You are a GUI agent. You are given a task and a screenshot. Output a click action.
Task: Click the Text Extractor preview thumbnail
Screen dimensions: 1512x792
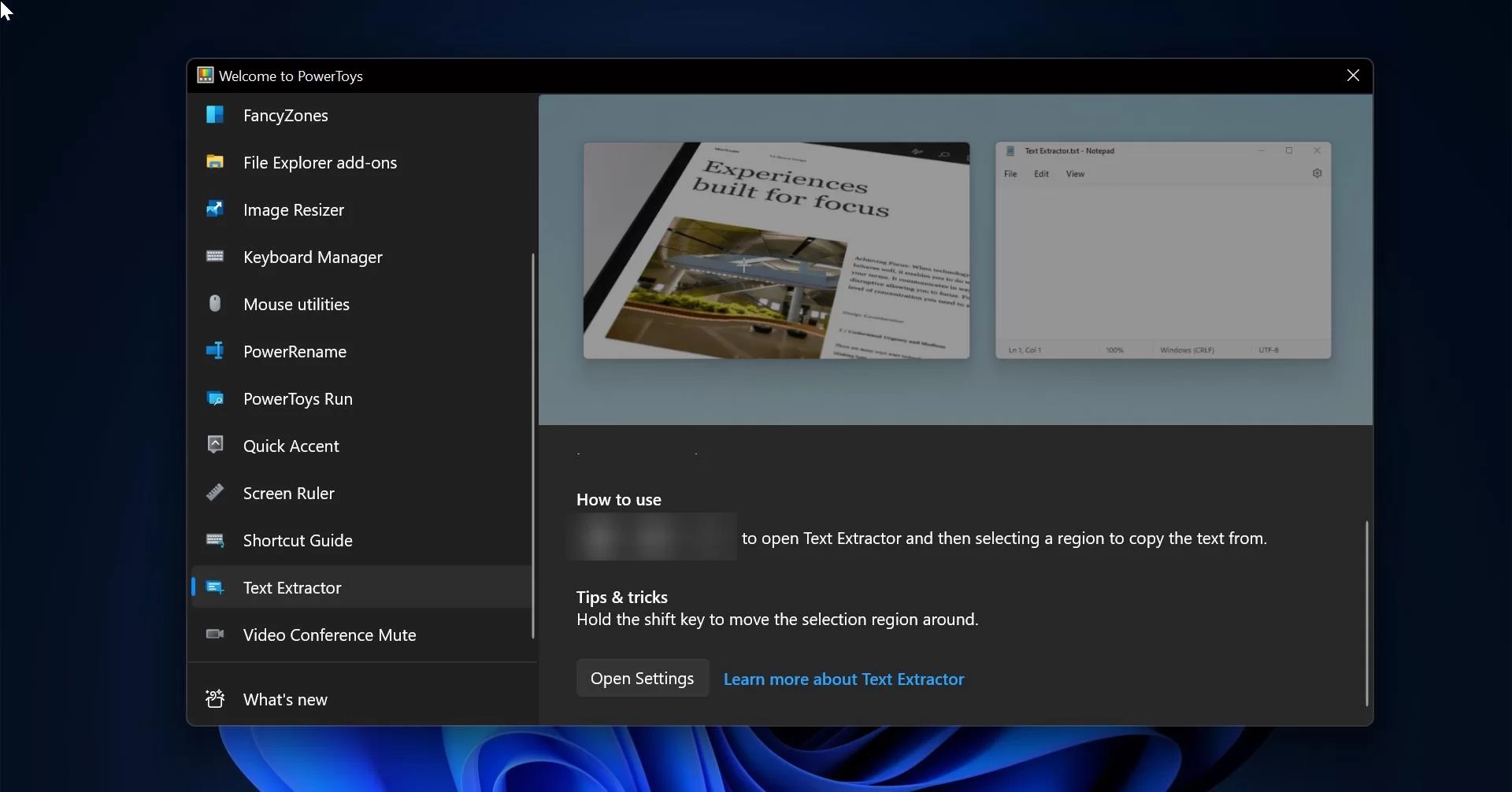[x=776, y=250]
